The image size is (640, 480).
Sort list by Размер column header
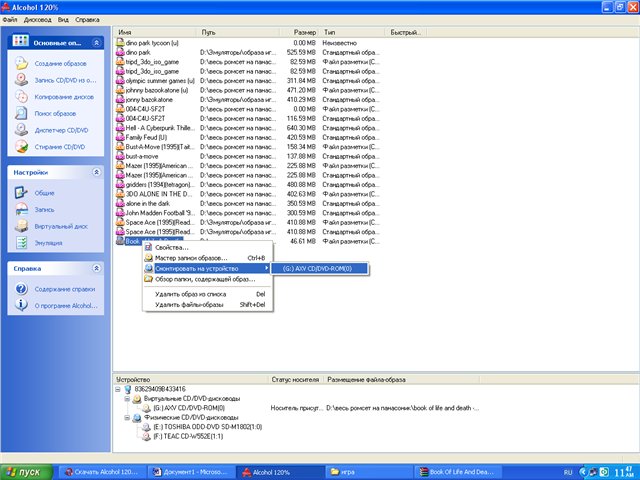[x=305, y=33]
